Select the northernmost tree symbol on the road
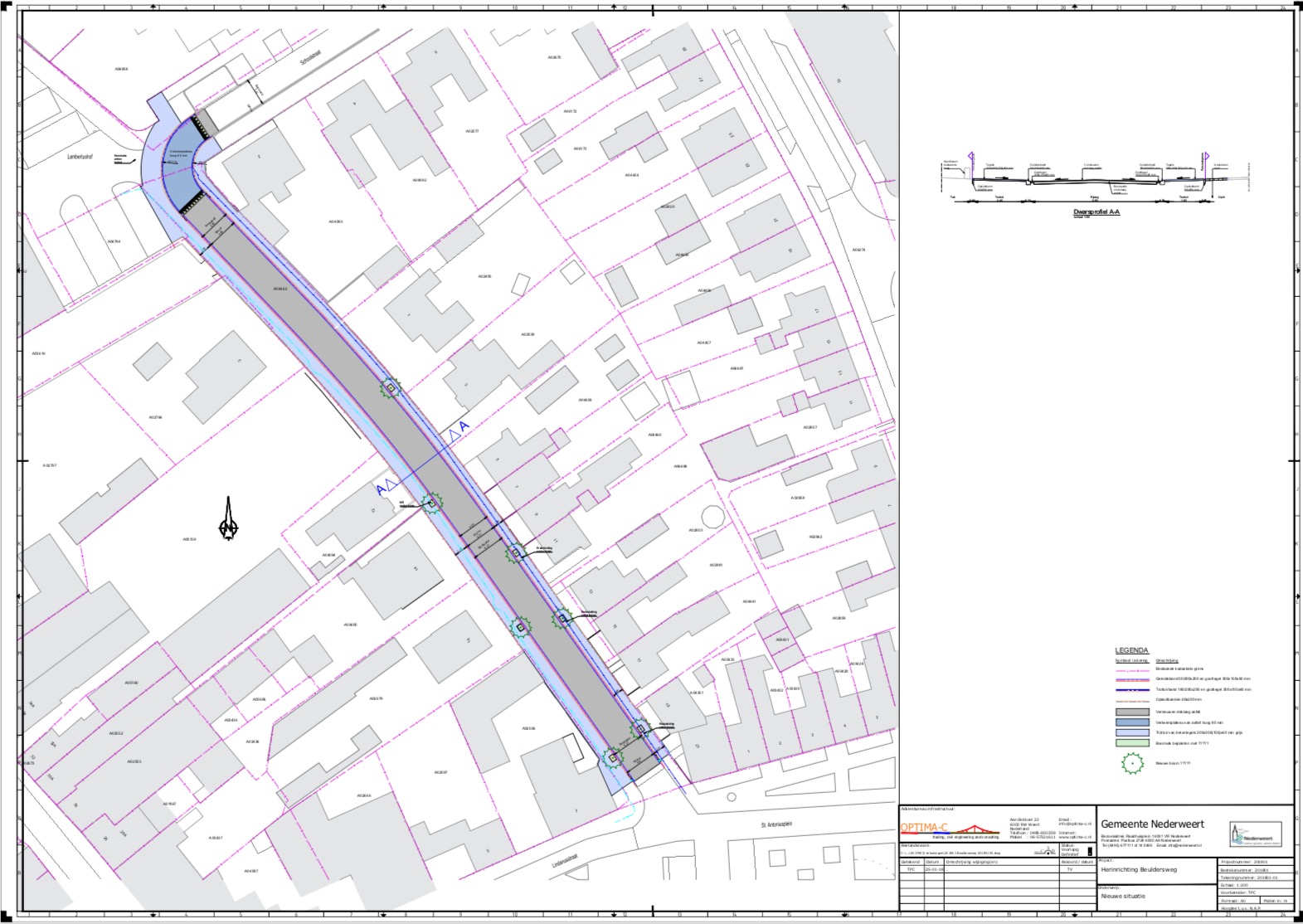The image size is (1303, 924). [391, 387]
